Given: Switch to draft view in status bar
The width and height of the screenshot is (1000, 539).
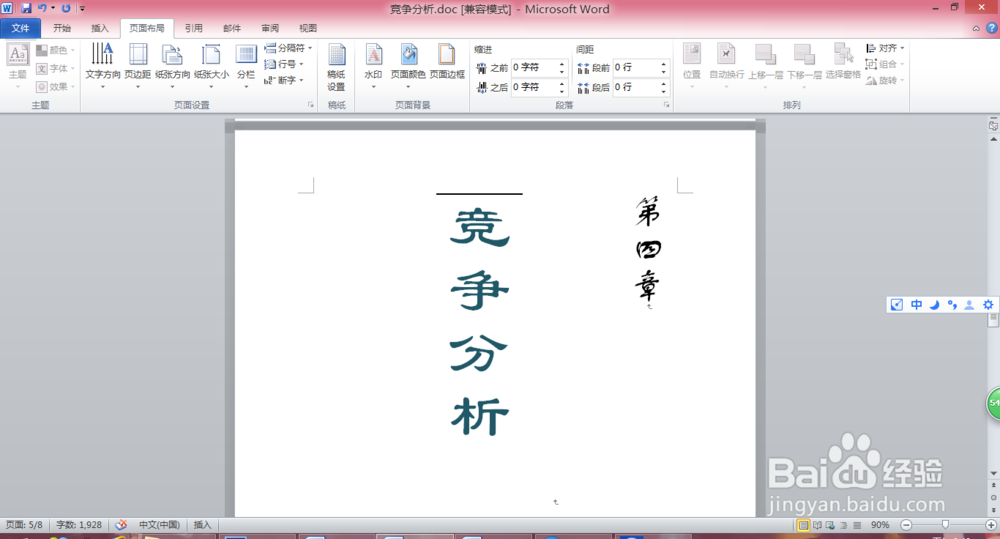Looking at the screenshot, I should pos(857,525).
